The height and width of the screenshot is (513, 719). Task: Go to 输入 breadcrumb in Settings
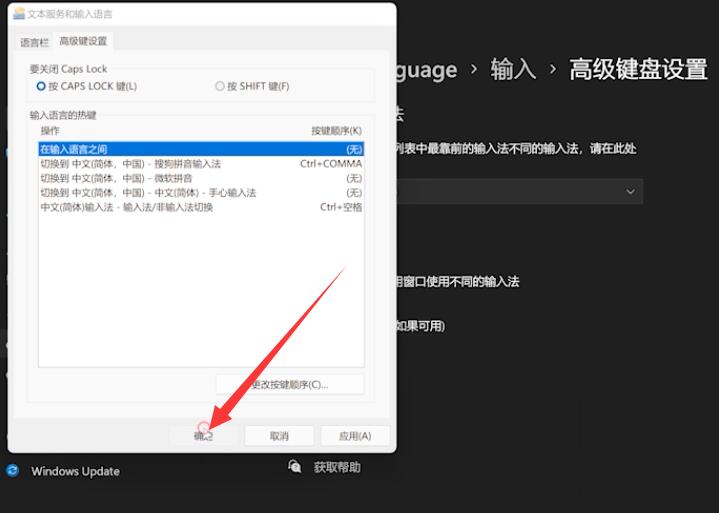coord(513,70)
